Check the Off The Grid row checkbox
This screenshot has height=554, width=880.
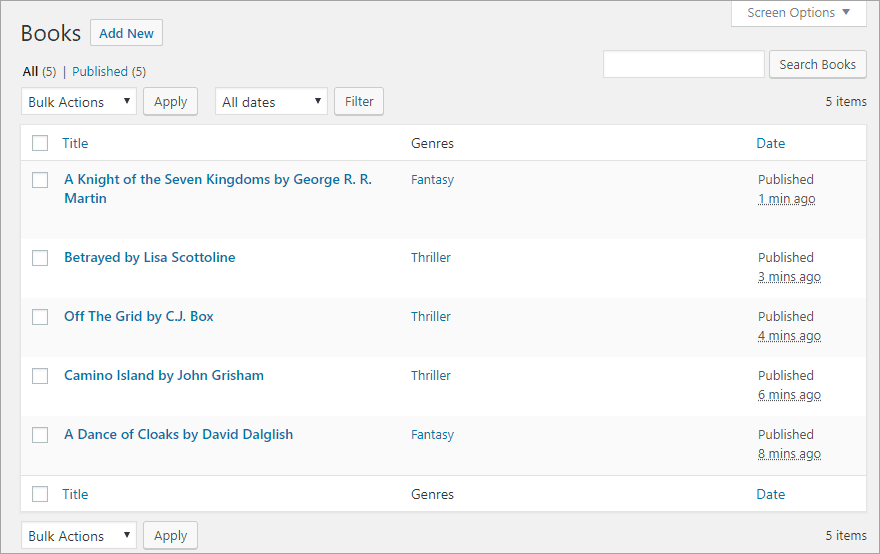(x=40, y=317)
